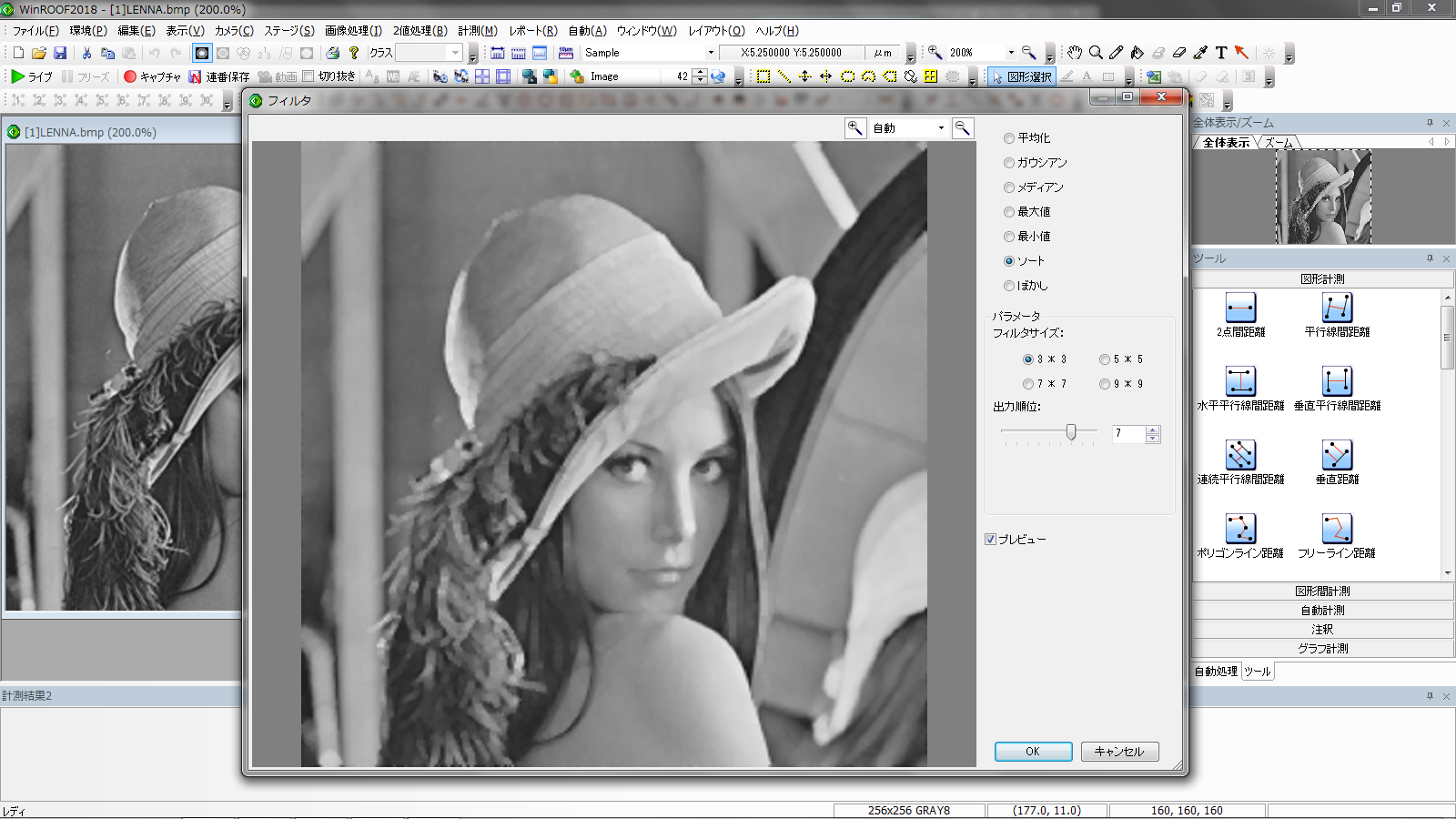Image resolution: width=1456 pixels, height=819 pixels.
Task: Select the Pencil drawing tool
Action: [1117, 53]
